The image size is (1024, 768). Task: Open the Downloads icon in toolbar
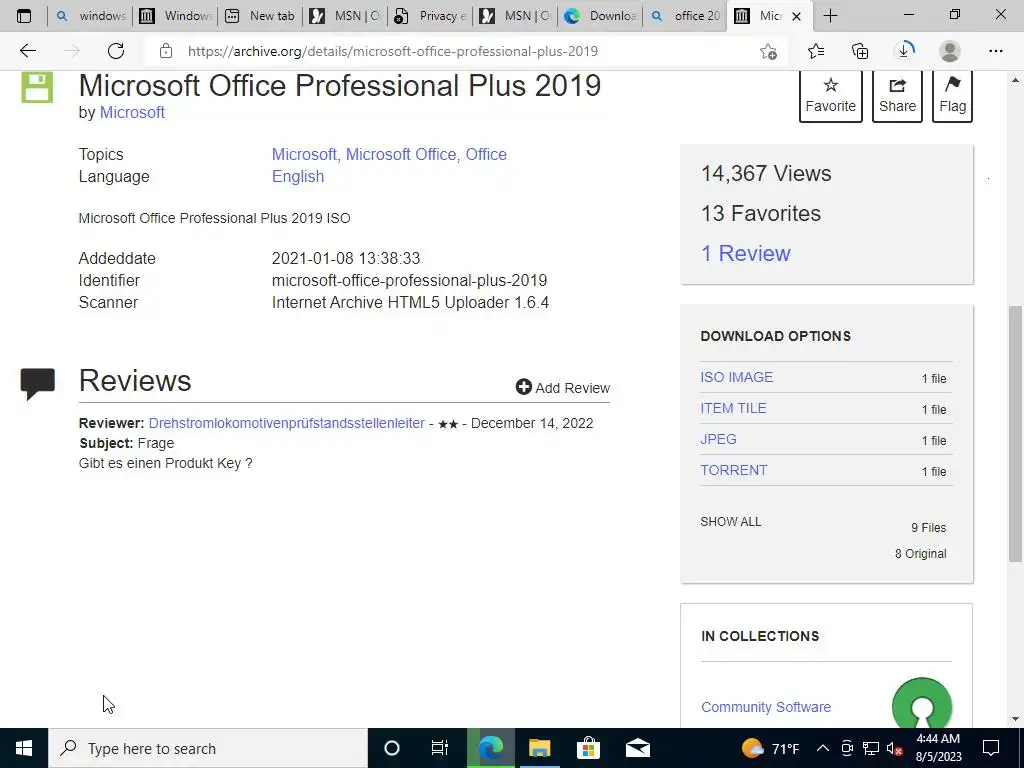[904, 51]
